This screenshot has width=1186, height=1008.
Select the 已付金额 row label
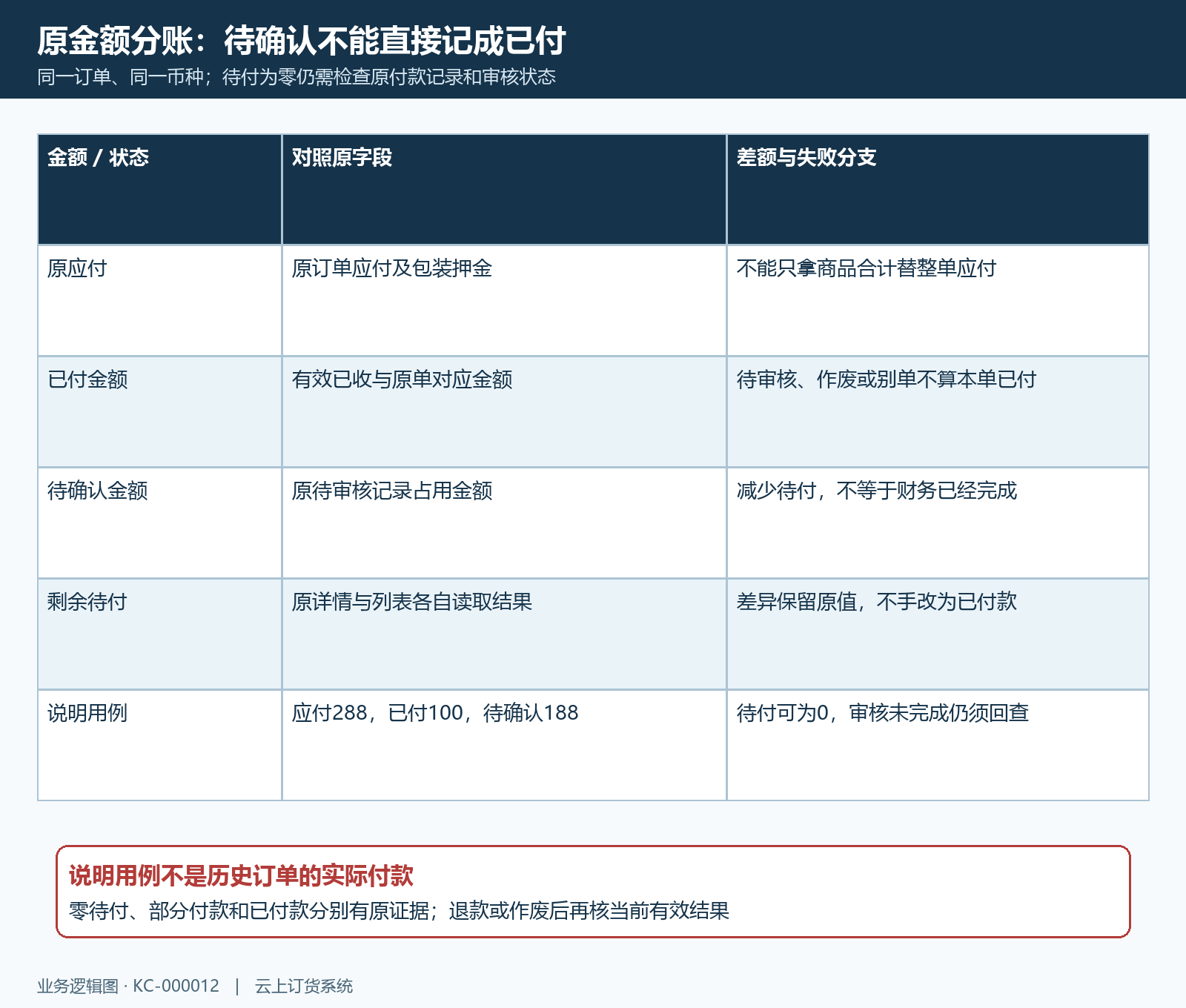click(87, 379)
